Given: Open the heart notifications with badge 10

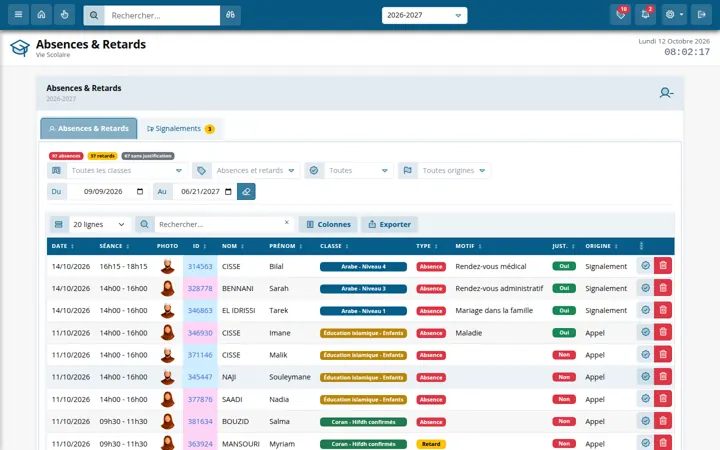Looking at the screenshot, I should [621, 15].
